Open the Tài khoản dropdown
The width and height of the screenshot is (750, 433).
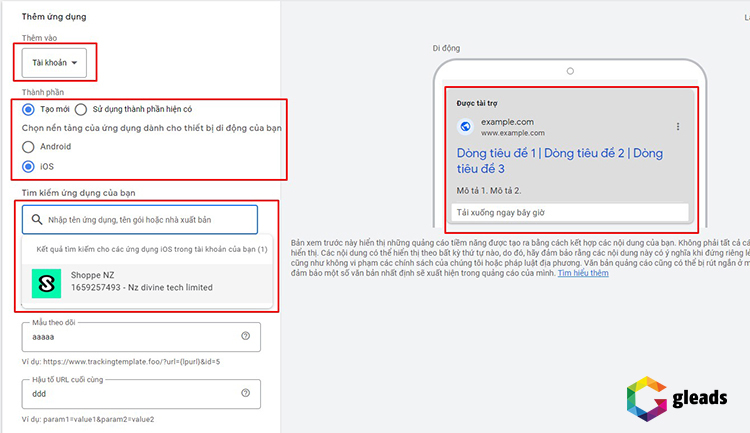[x=55, y=63]
